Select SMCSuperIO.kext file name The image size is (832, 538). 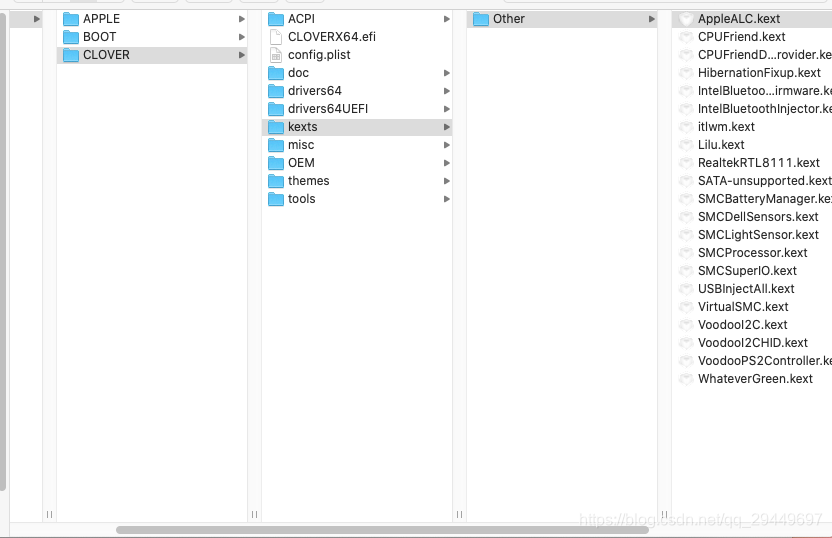coord(747,271)
